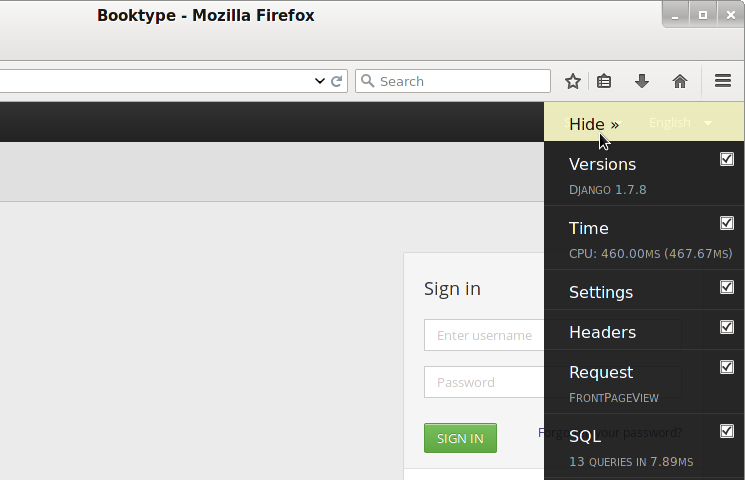Go to Firefox home page icon

[680, 81]
